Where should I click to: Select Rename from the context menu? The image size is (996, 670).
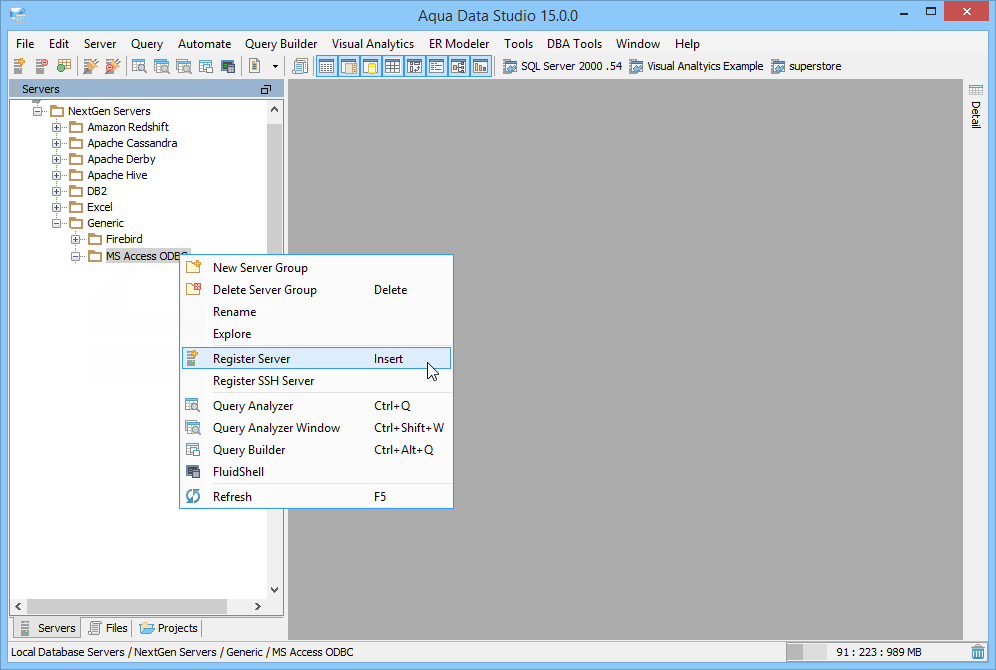(316, 312)
